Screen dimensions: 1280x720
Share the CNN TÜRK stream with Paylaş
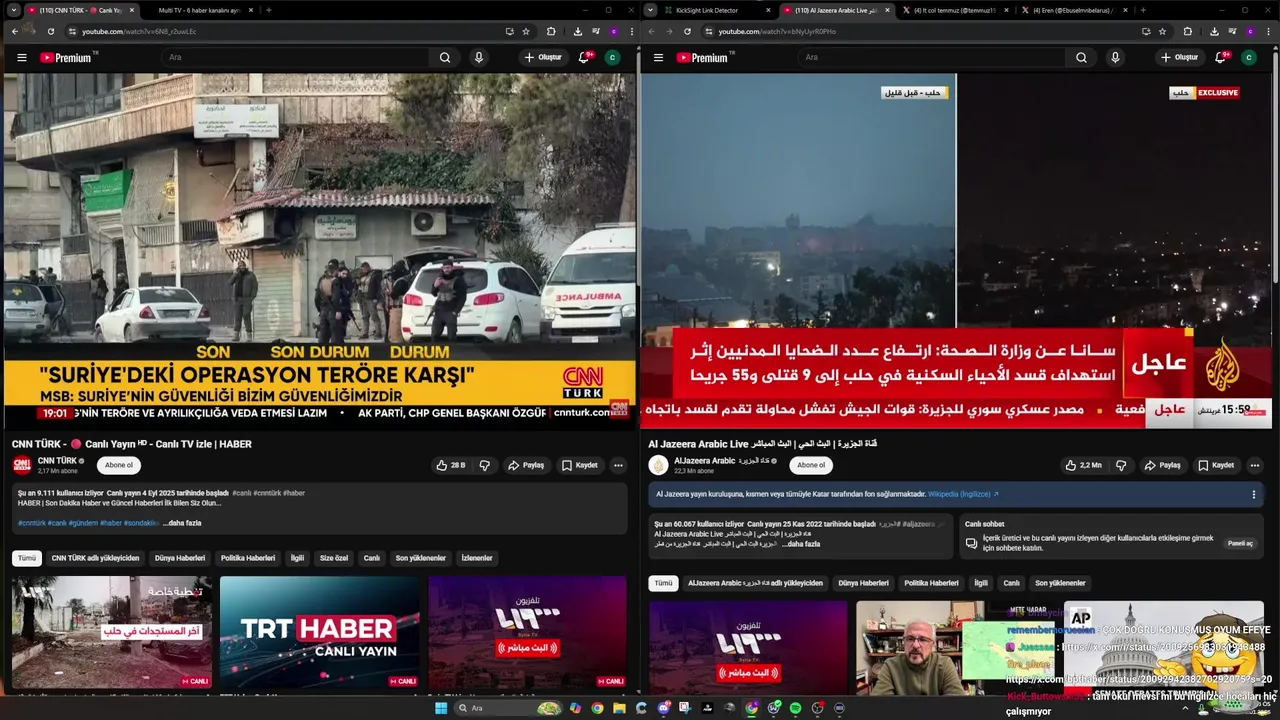pyautogui.click(x=526, y=465)
